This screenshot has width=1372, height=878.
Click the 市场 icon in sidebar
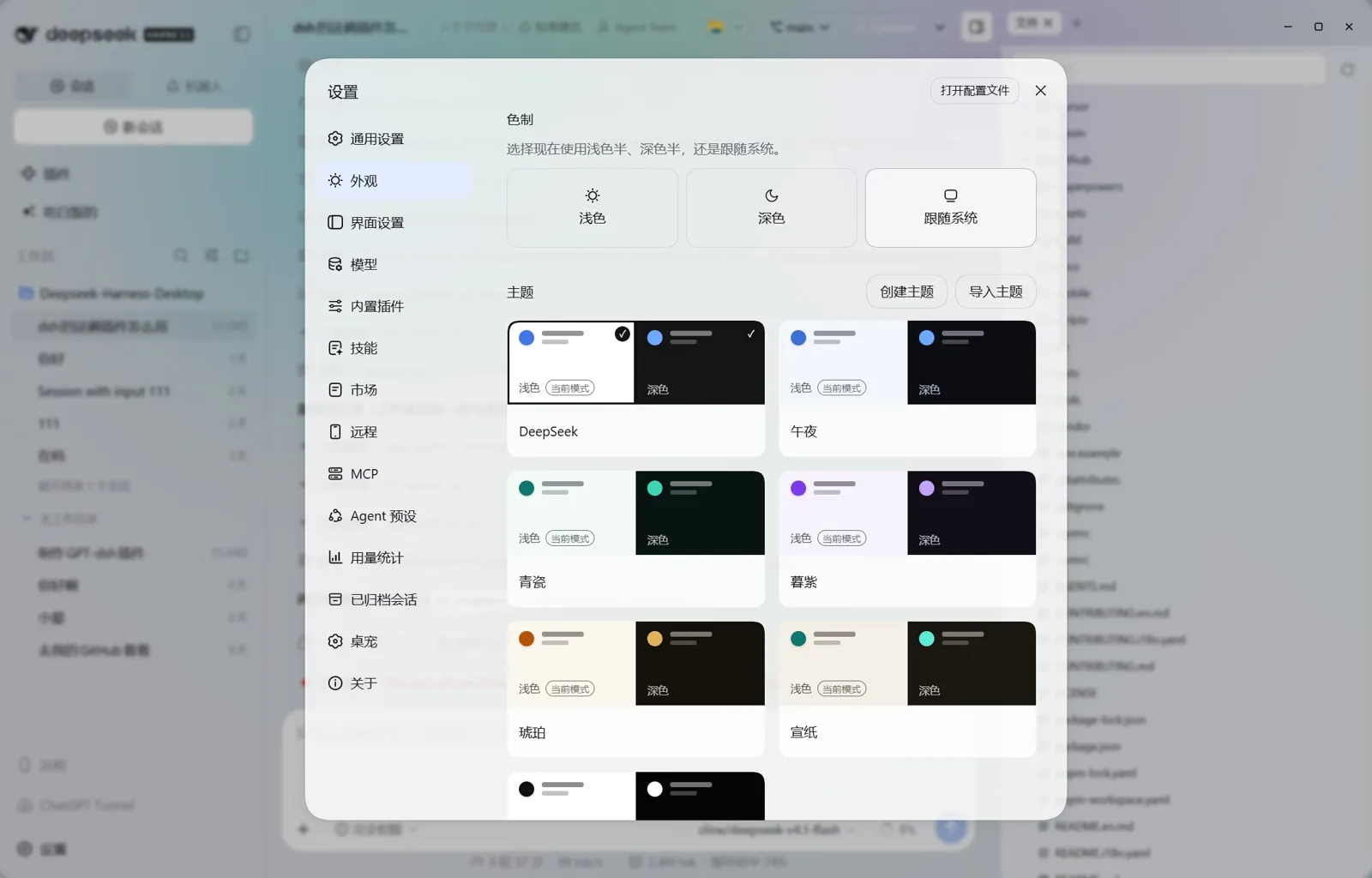335,390
